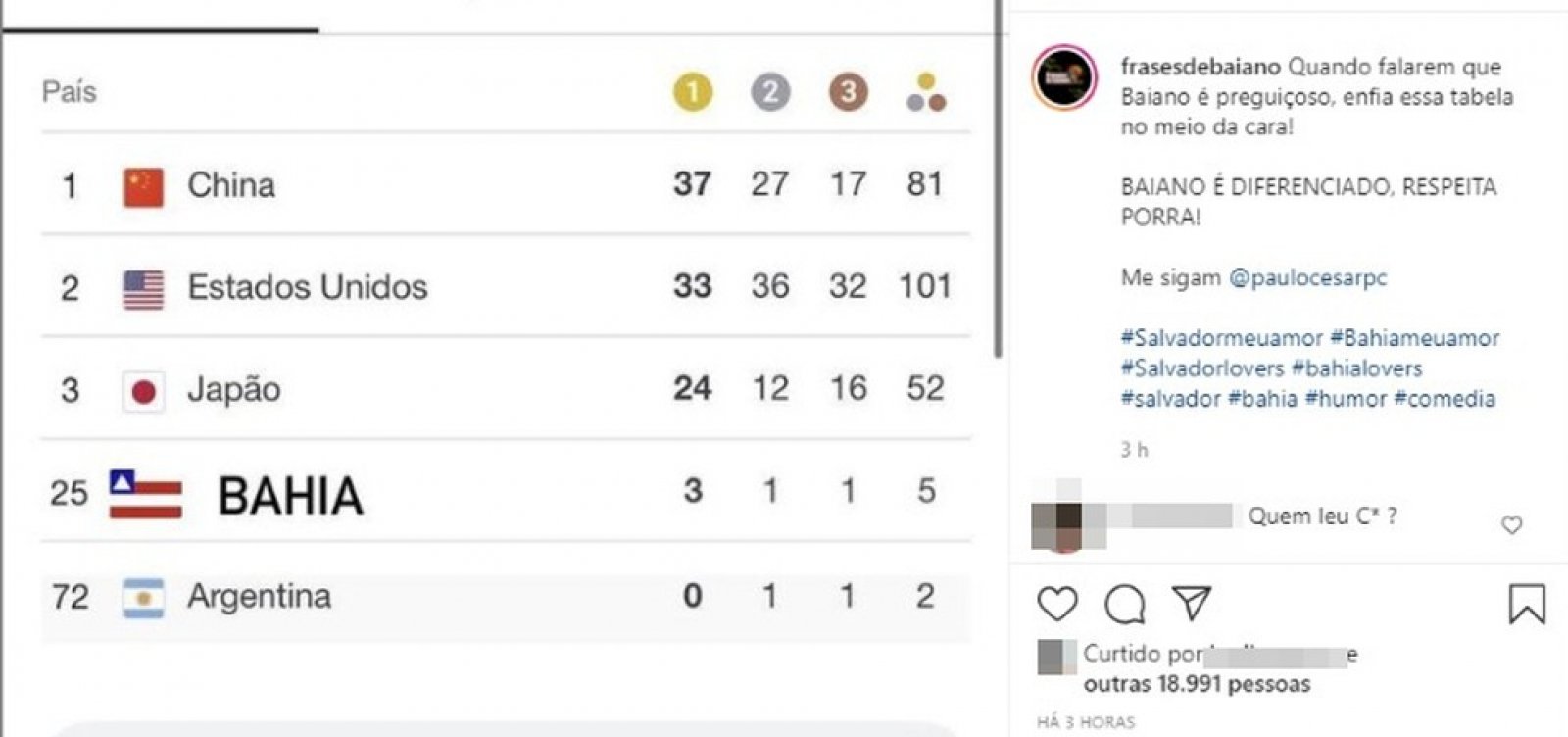Image resolution: width=1568 pixels, height=737 pixels.
Task: Like the 'Quem leu C*' comment
Action: [x=1512, y=525]
